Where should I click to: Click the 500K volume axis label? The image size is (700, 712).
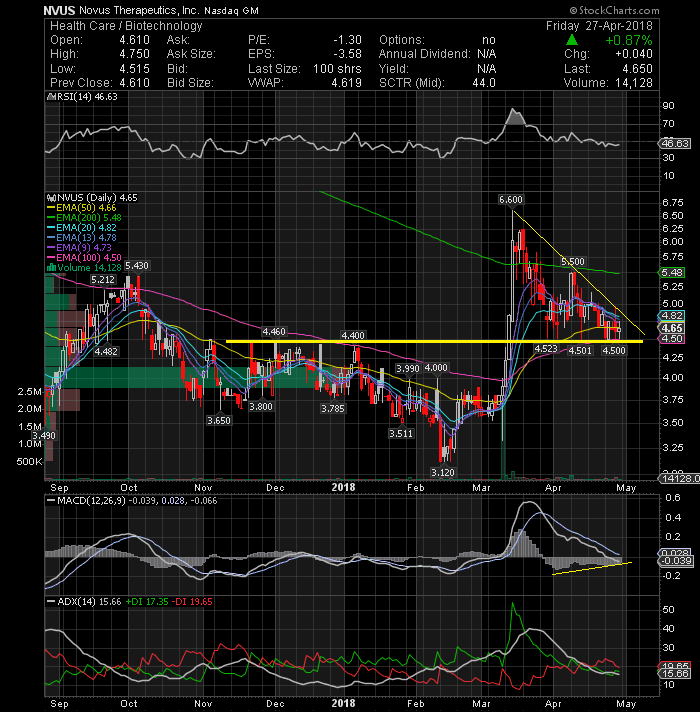coord(29,462)
